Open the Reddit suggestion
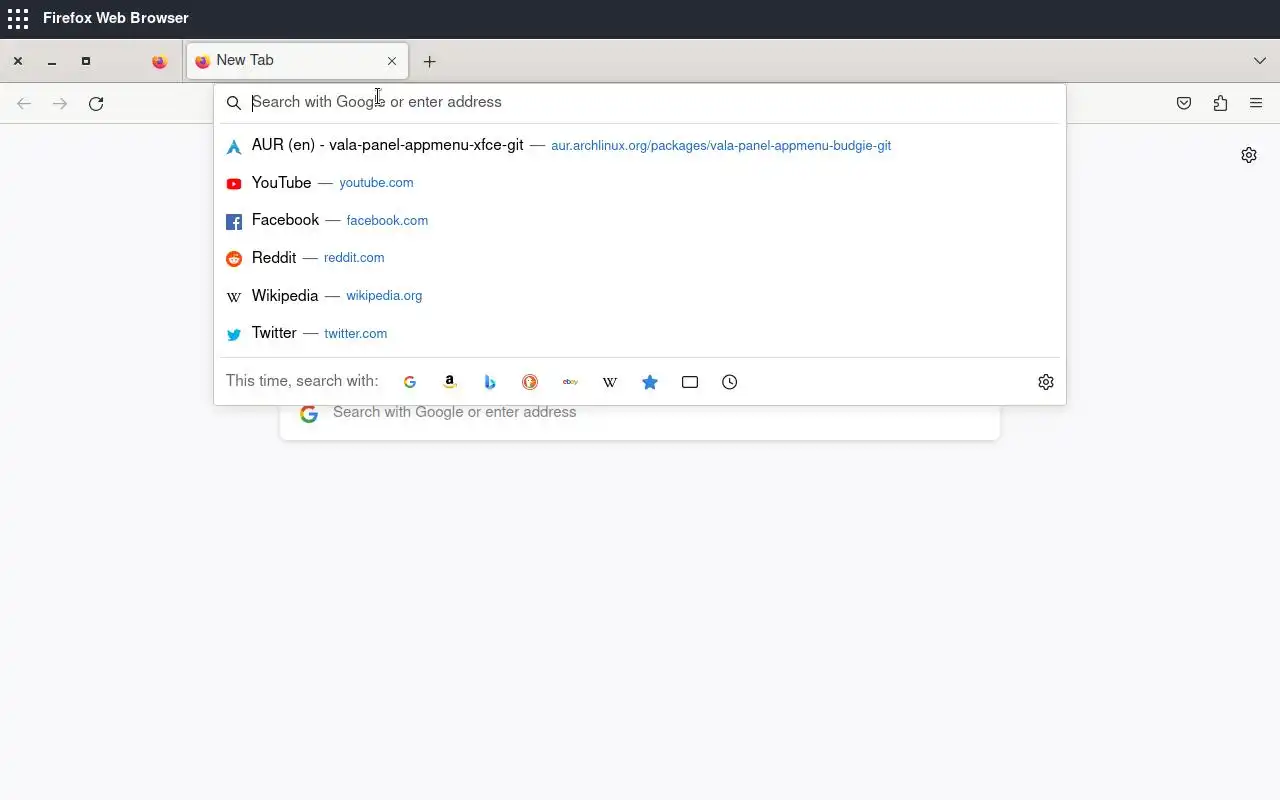Screen dimensions: 1280x800 640,258
